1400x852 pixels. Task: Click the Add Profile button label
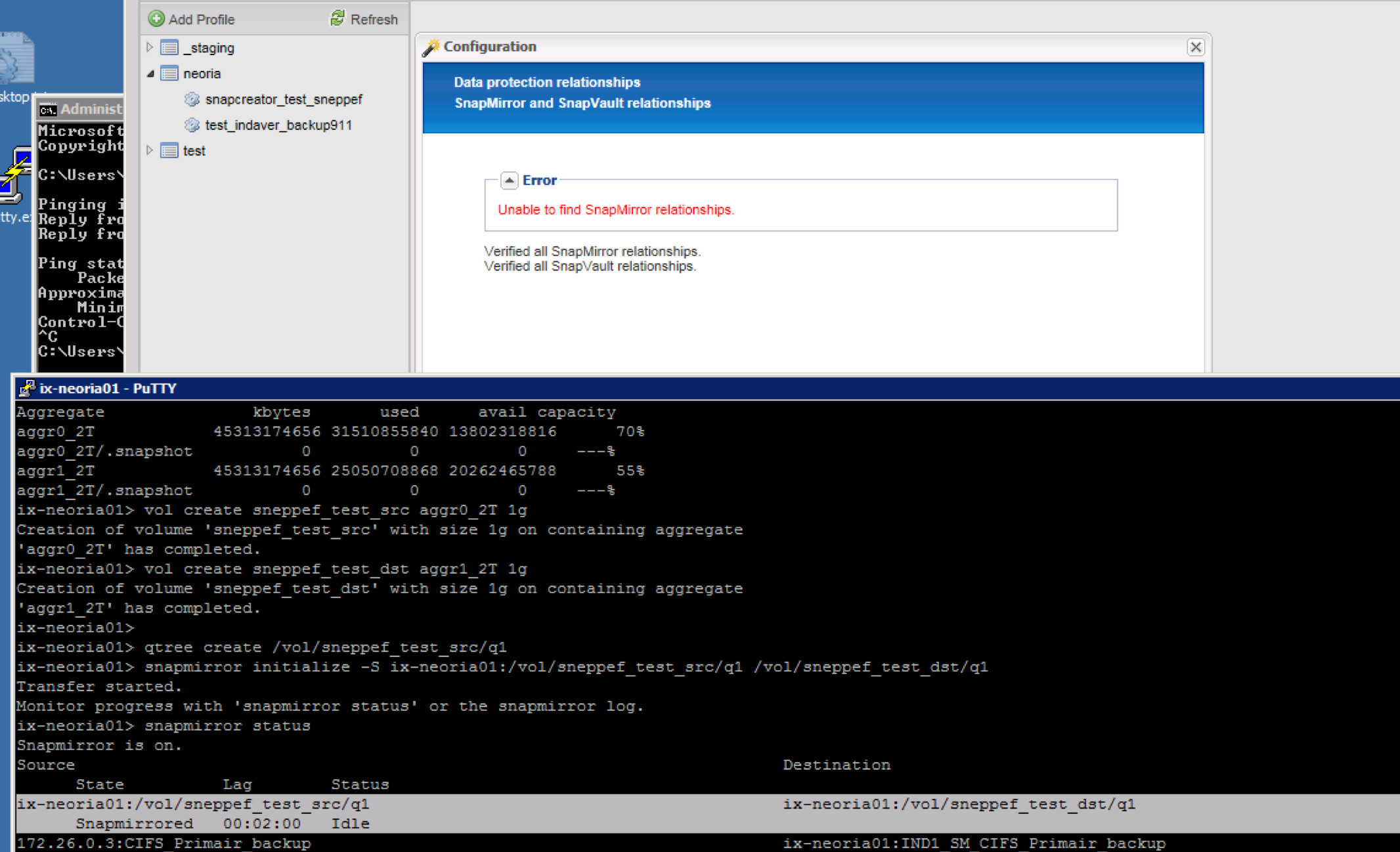coord(201,19)
